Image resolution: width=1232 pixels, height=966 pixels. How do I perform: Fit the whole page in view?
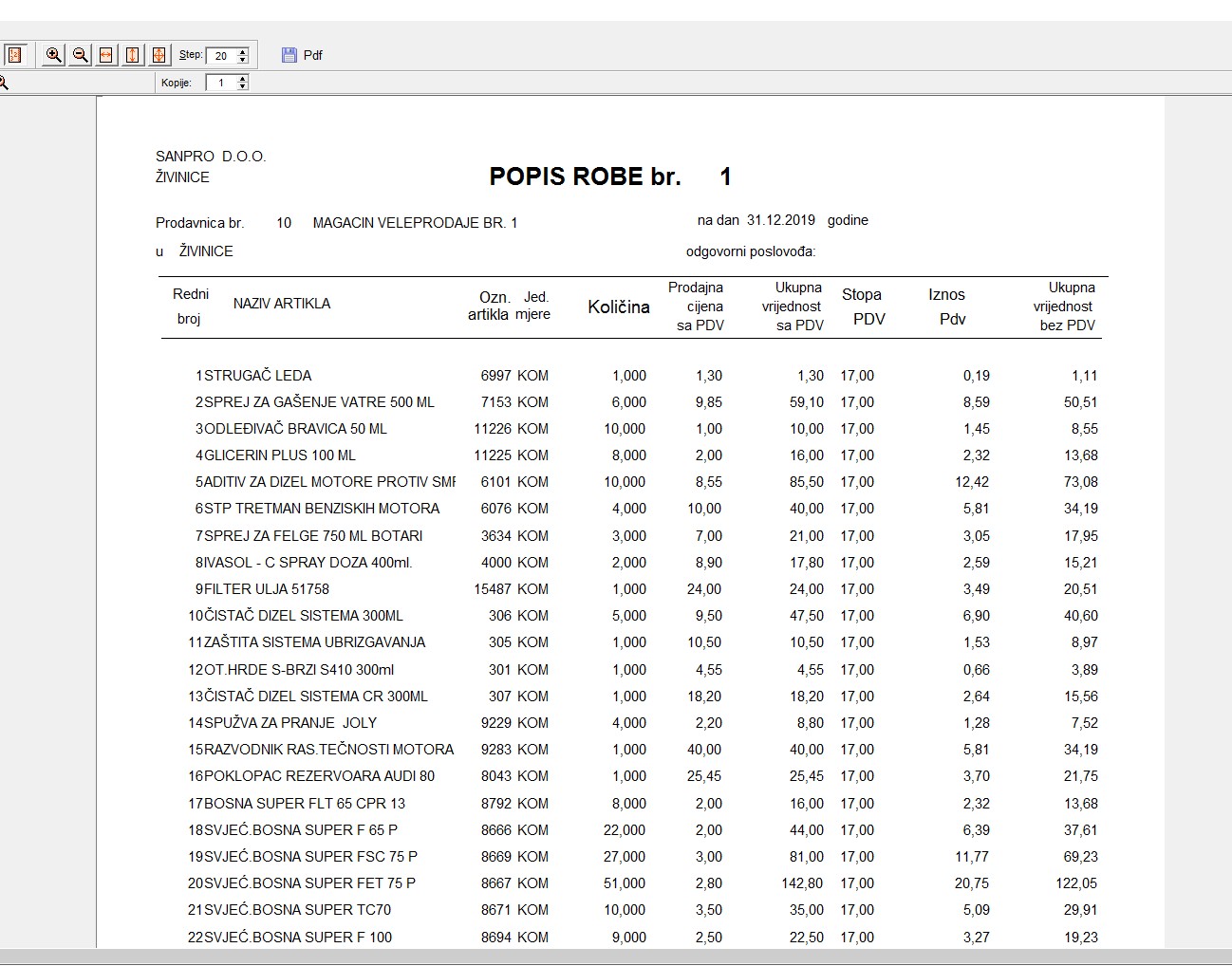(x=159, y=55)
